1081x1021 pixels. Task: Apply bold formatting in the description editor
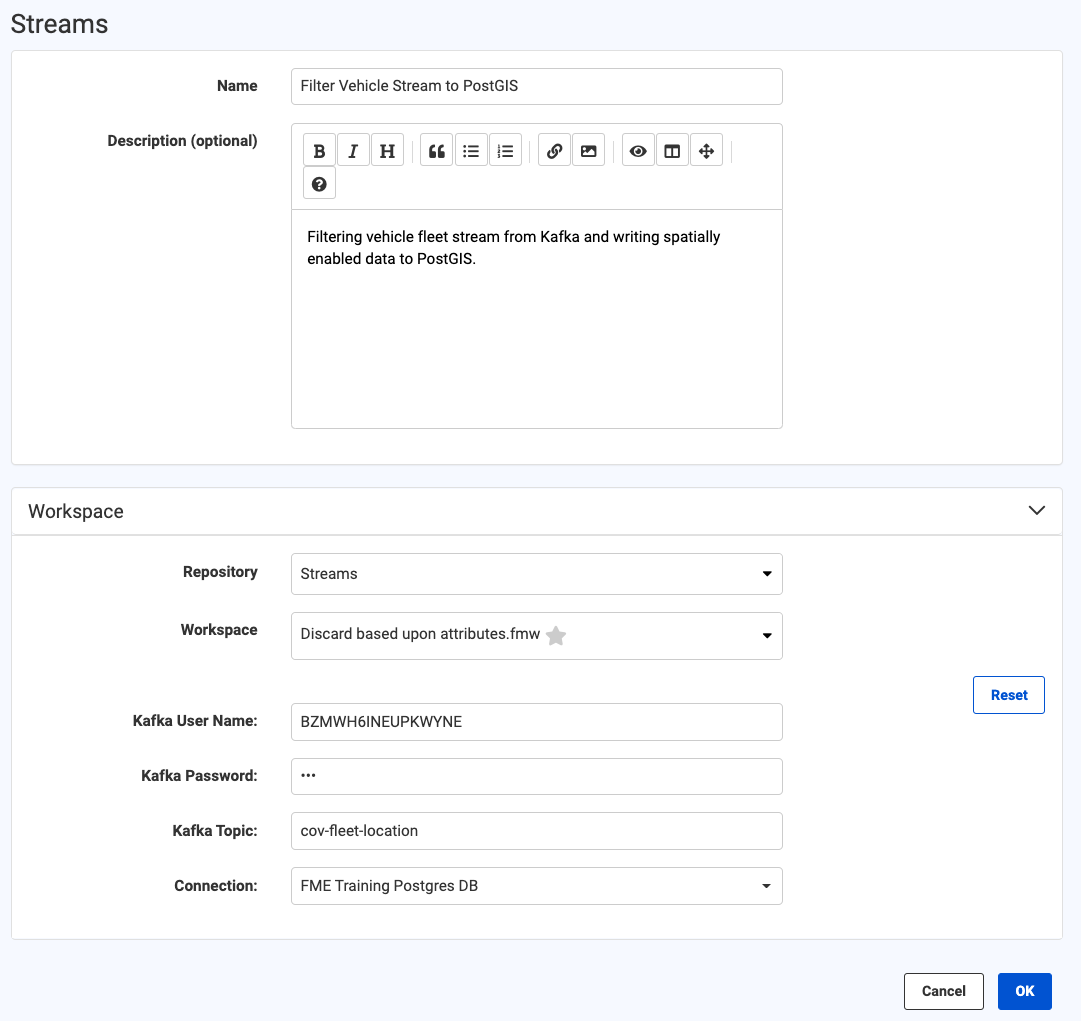[319, 150]
